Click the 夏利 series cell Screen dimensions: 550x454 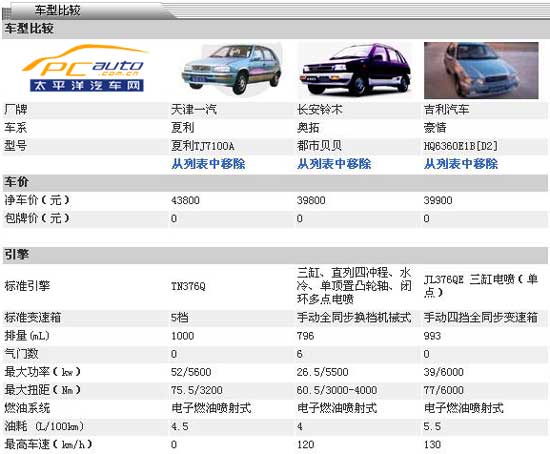coord(182,128)
